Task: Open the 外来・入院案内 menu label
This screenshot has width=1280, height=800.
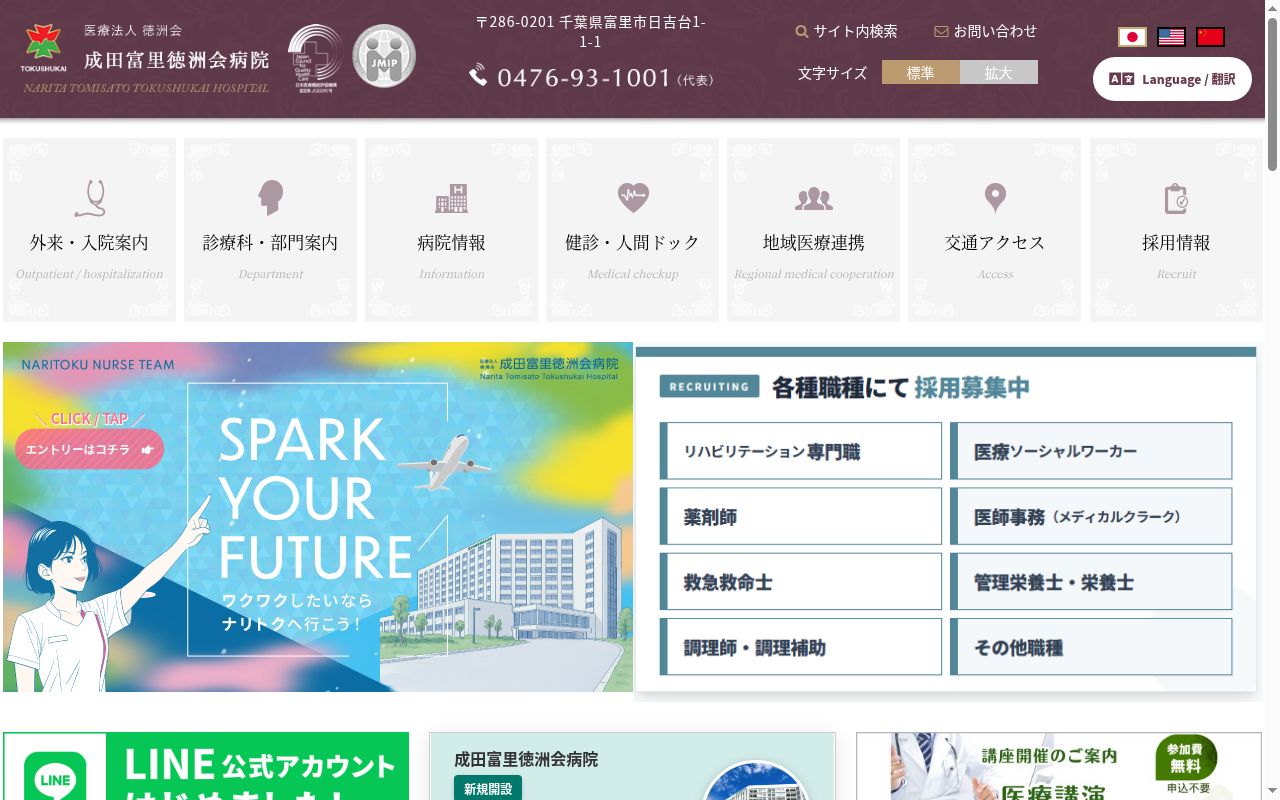Action: pyautogui.click(x=89, y=243)
